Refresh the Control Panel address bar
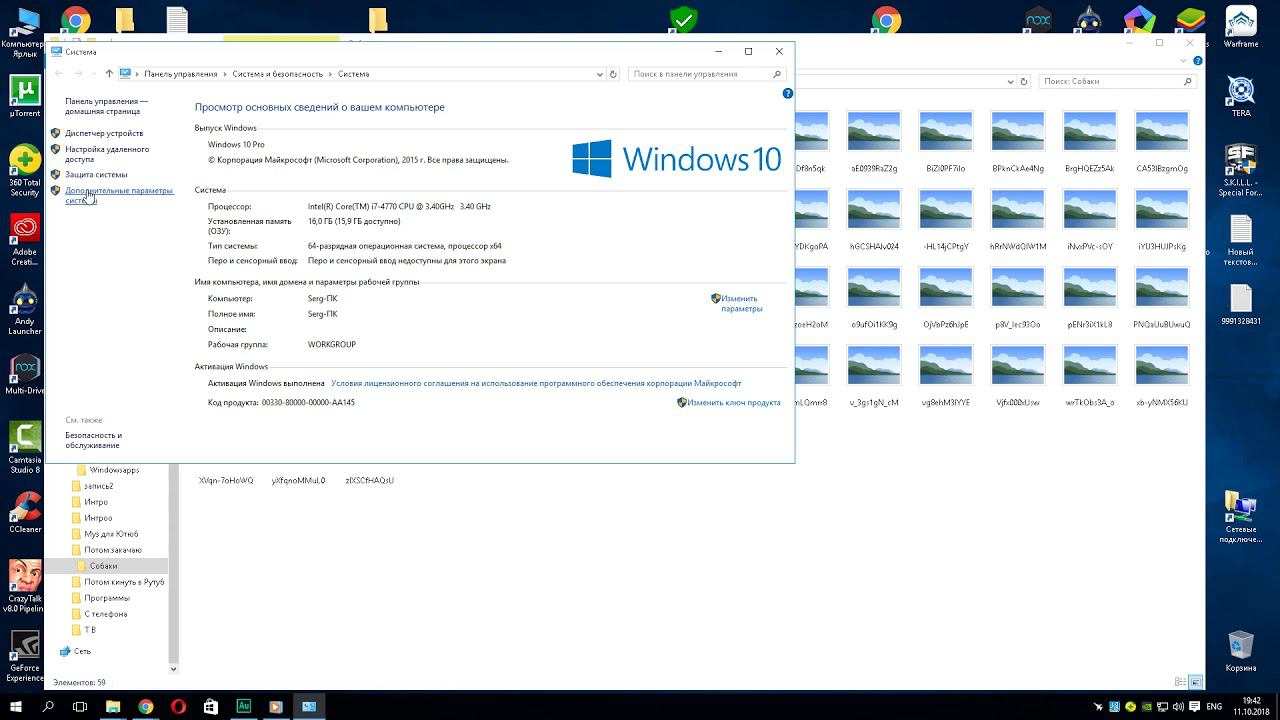1280x720 pixels. [613, 74]
